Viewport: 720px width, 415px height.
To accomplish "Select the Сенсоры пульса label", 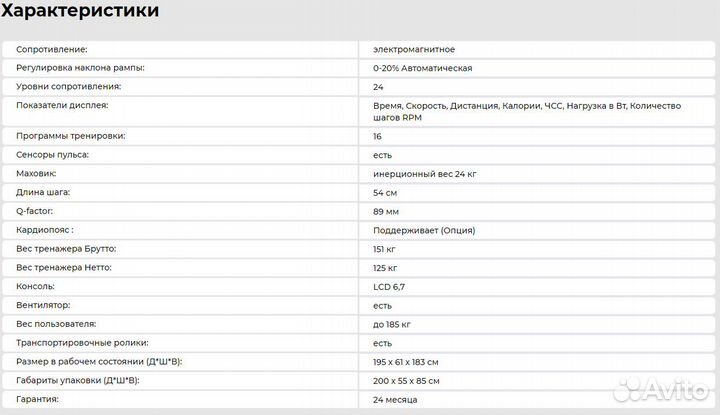I will coord(53,155).
